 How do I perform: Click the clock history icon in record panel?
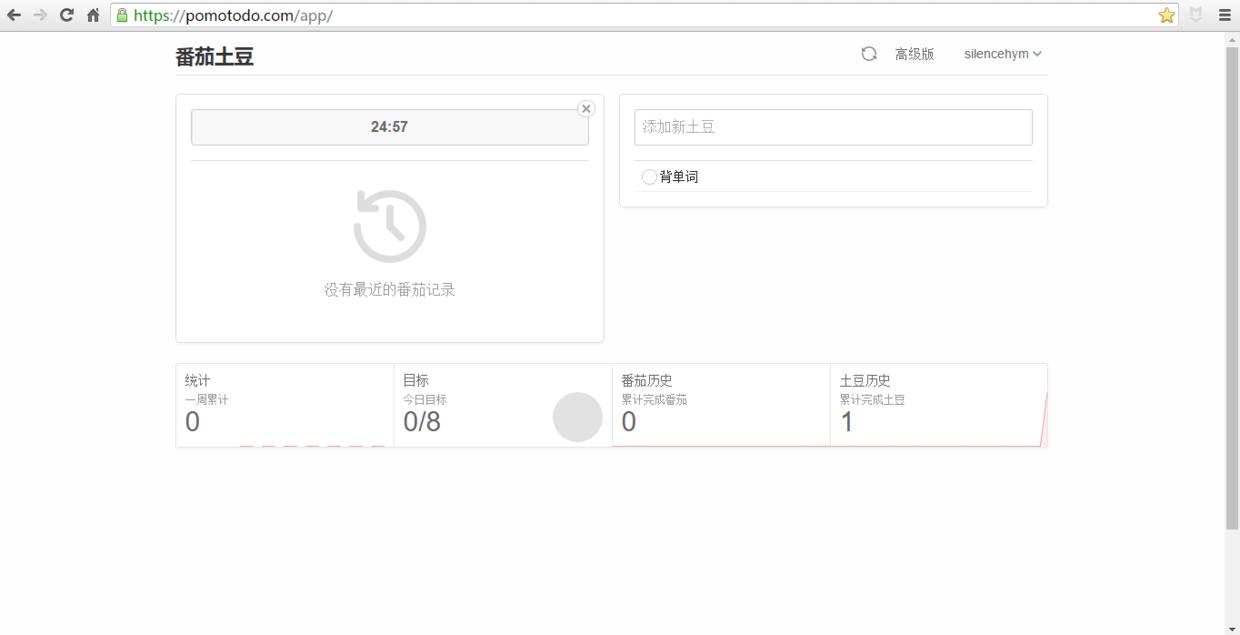389,225
